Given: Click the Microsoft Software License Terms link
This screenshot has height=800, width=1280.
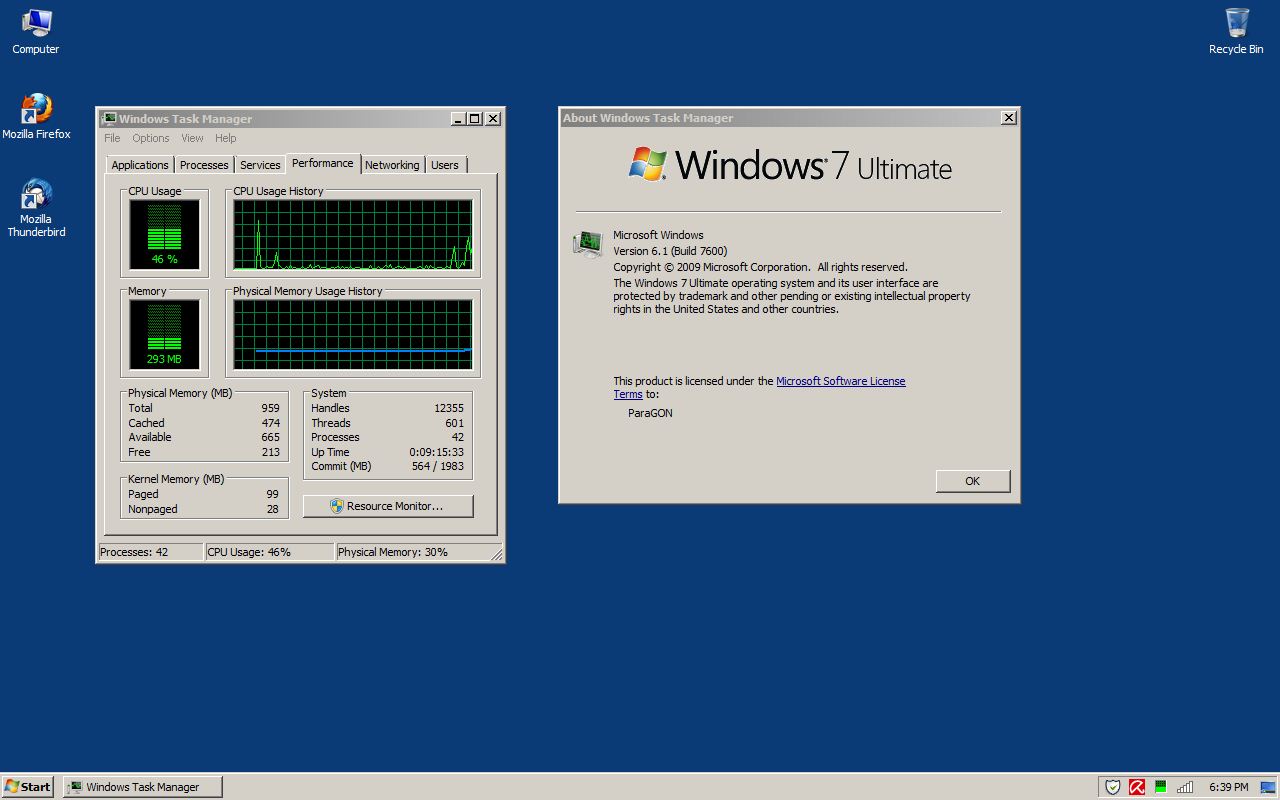Looking at the screenshot, I should pyautogui.click(x=841, y=381).
